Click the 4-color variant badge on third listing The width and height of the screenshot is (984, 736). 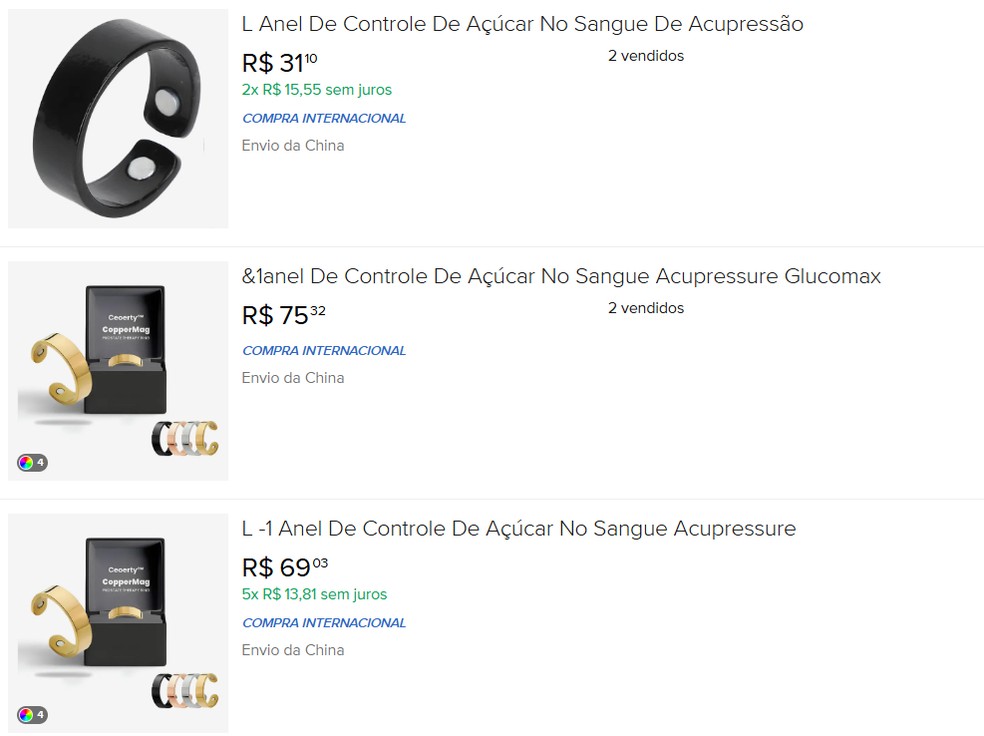[x=32, y=715]
